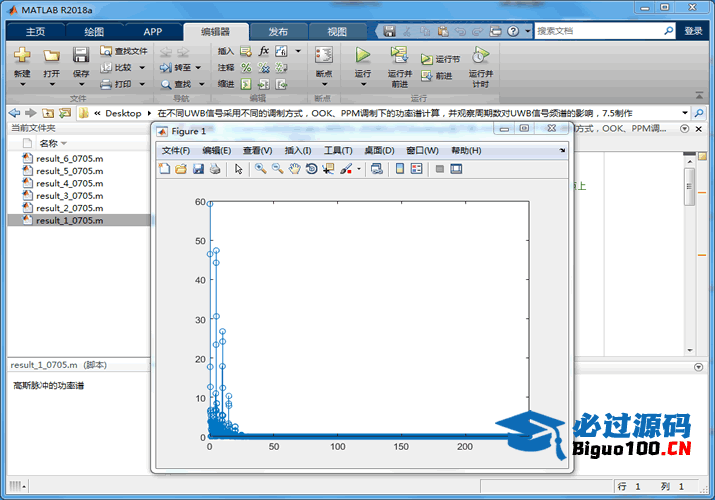This screenshot has width=715, height=500.
Task: Select result_3_0705.m in the file list
Action: pyautogui.click(x=69, y=196)
